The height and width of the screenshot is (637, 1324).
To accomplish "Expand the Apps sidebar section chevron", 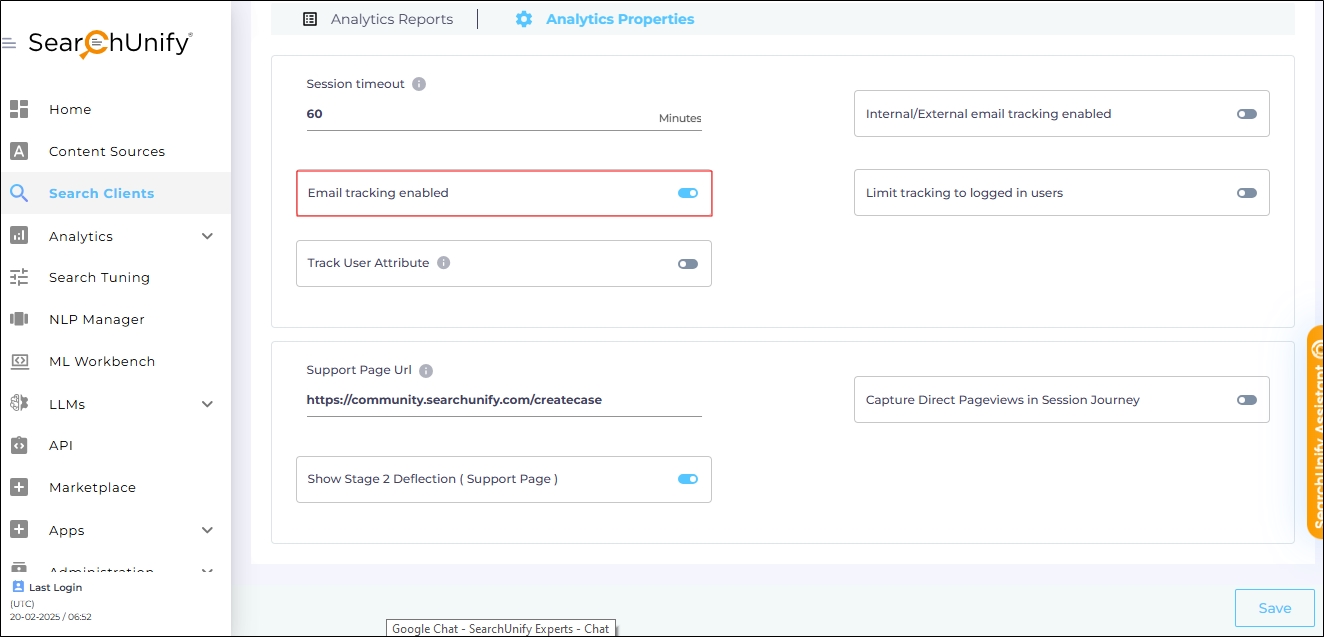I will click(208, 530).
